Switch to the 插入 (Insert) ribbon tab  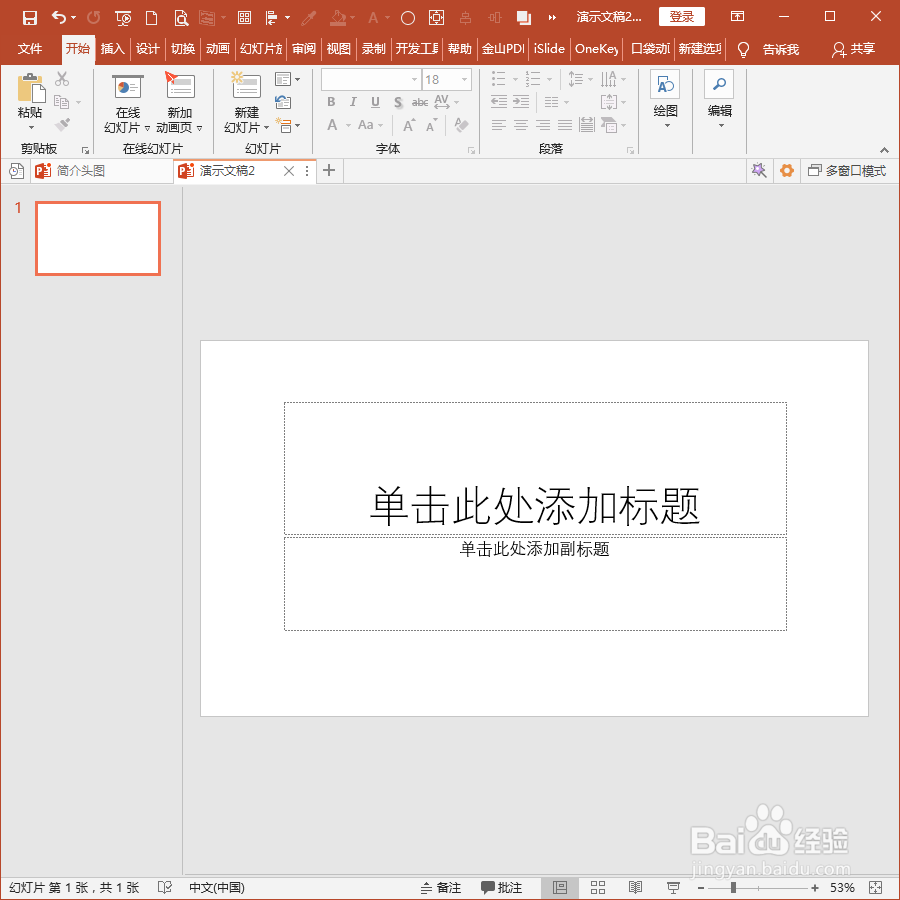[x=112, y=48]
